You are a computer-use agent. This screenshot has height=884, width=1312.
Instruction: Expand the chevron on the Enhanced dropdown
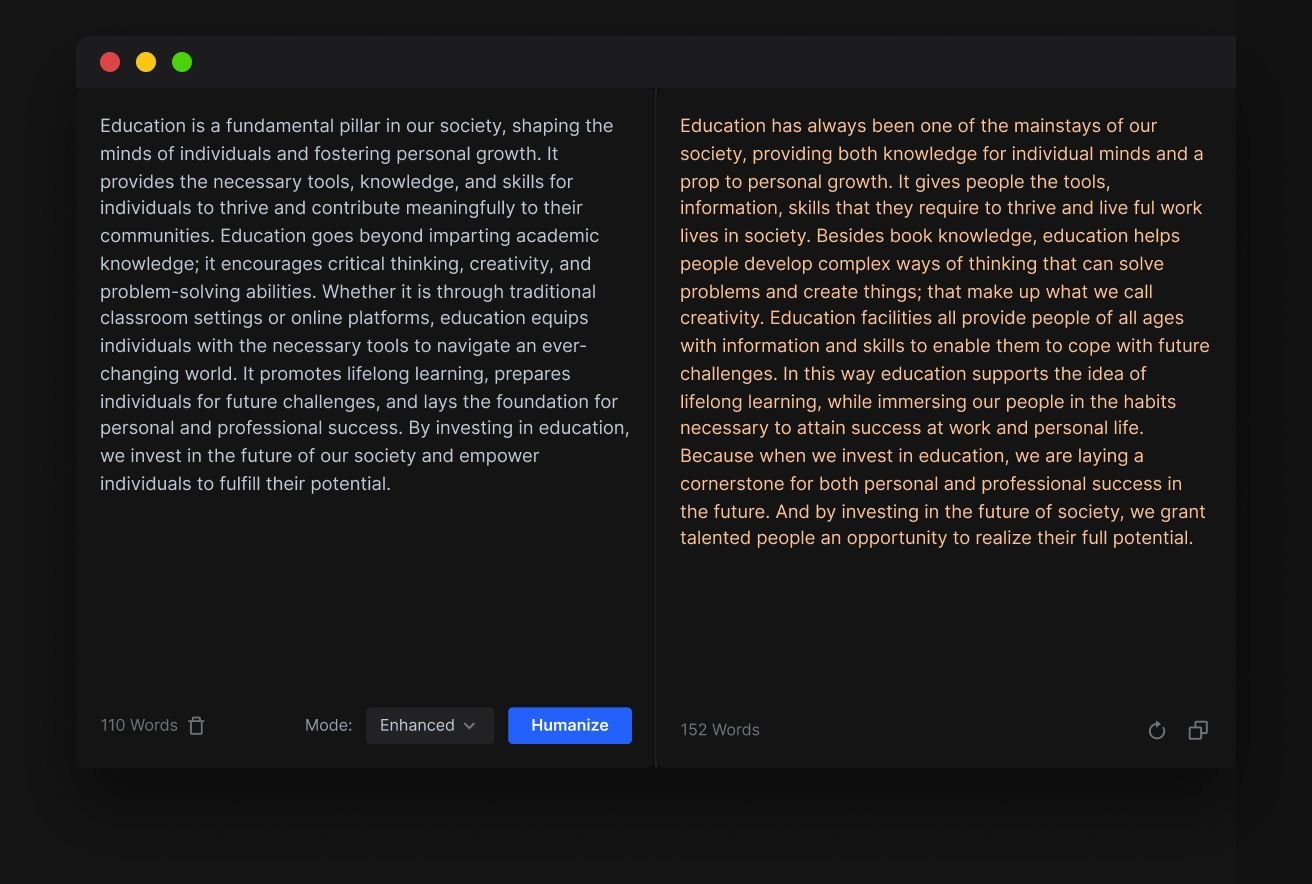point(472,725)
